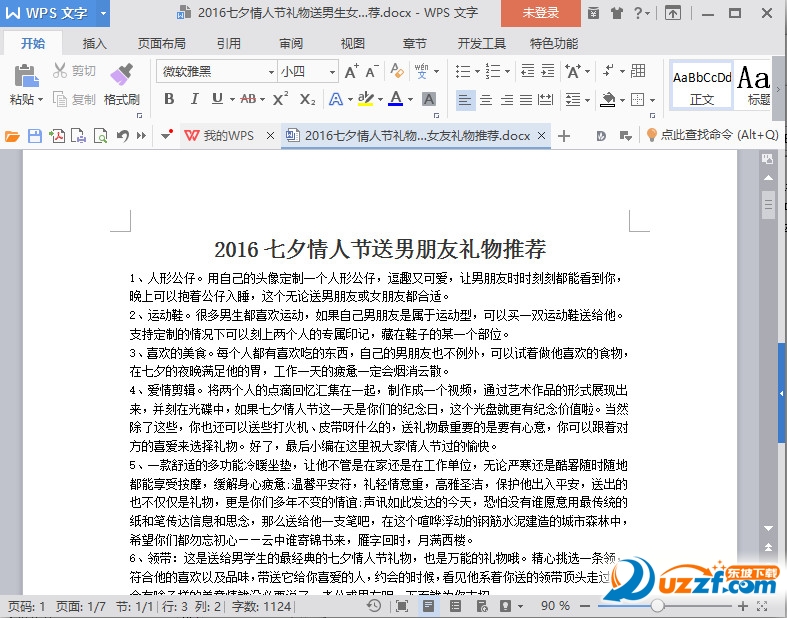
Task: Undo the last action
Action: 122,136
